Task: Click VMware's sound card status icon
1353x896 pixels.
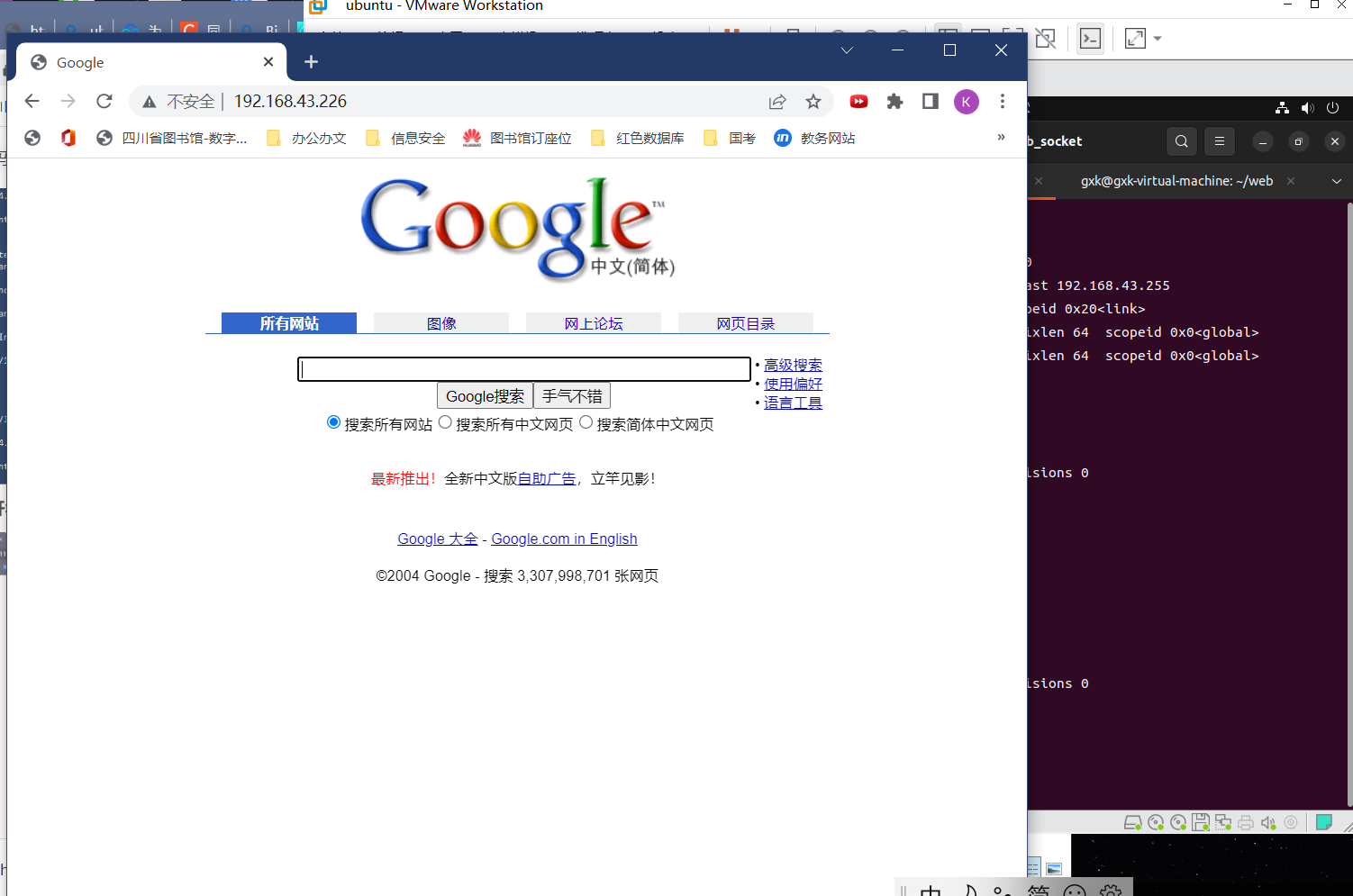Action: [x=1268, y=822]
